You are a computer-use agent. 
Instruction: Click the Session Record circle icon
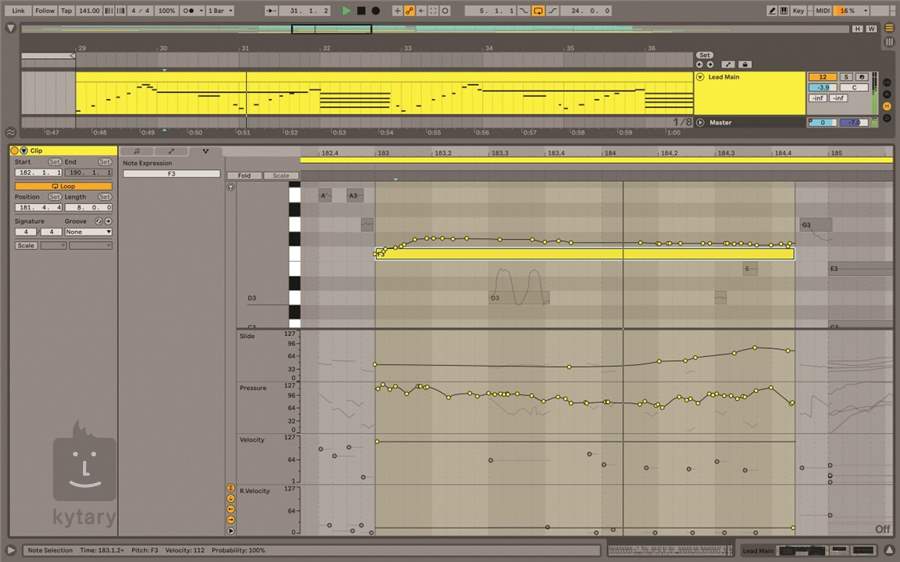click(445, 10)
